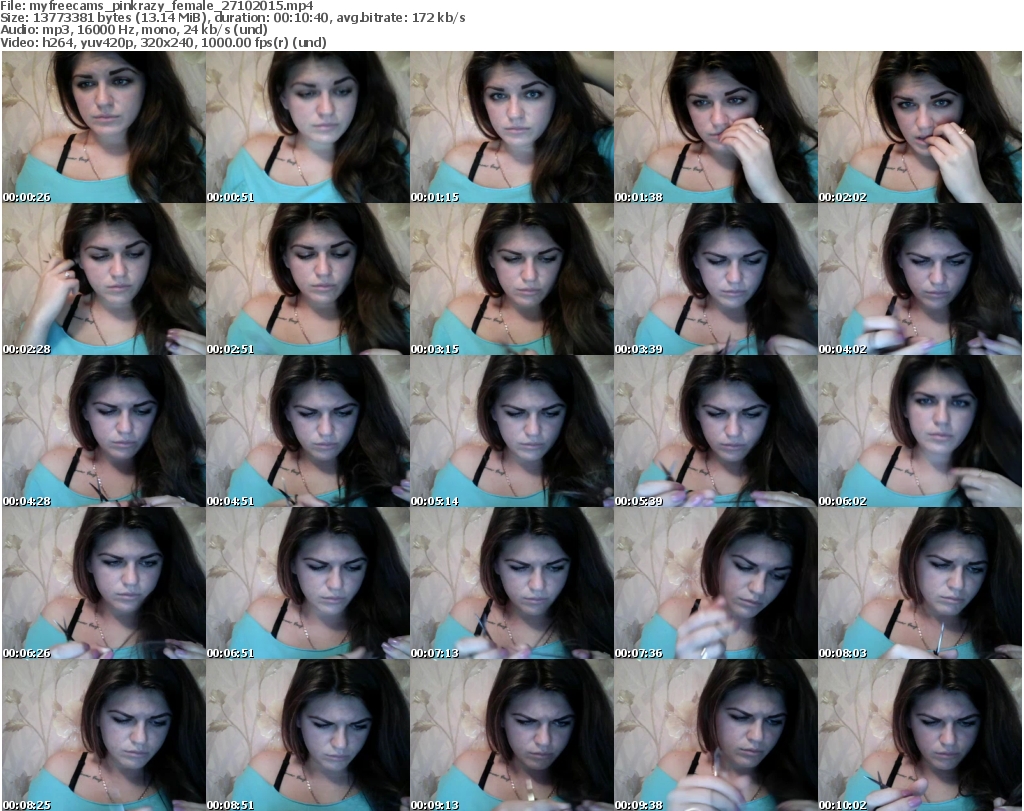Select the frame stamped 00:04:02

pos(920,279)
